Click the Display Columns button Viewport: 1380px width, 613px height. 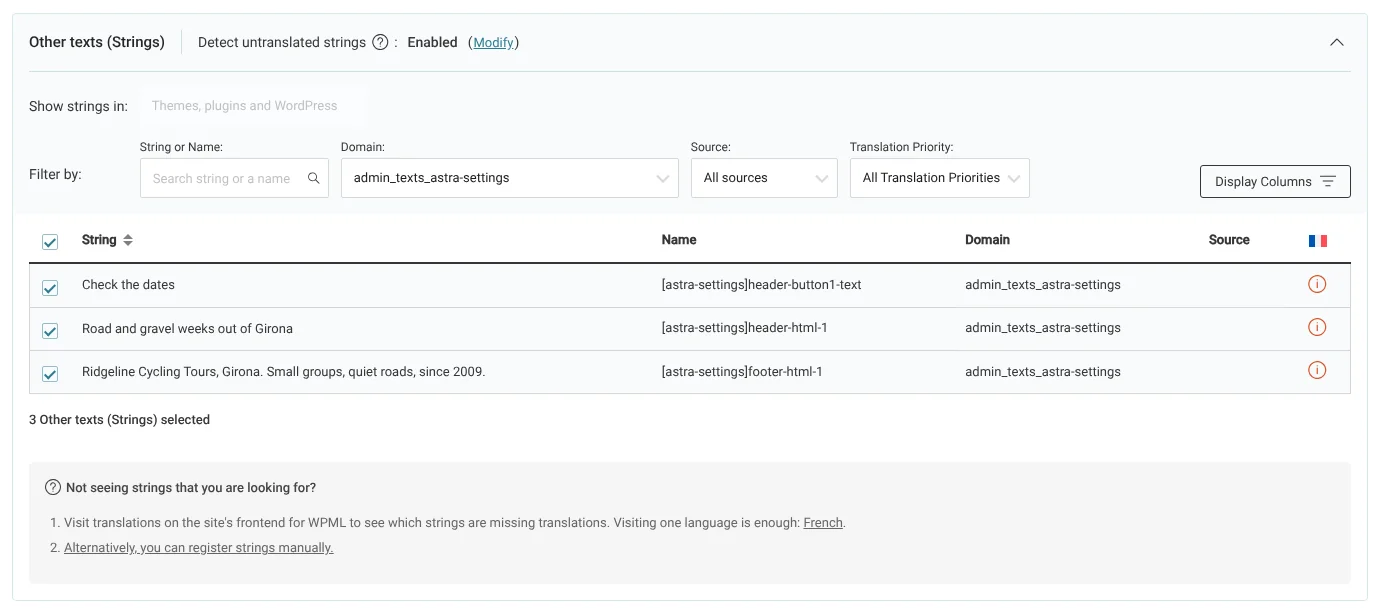coord(1275,181)
